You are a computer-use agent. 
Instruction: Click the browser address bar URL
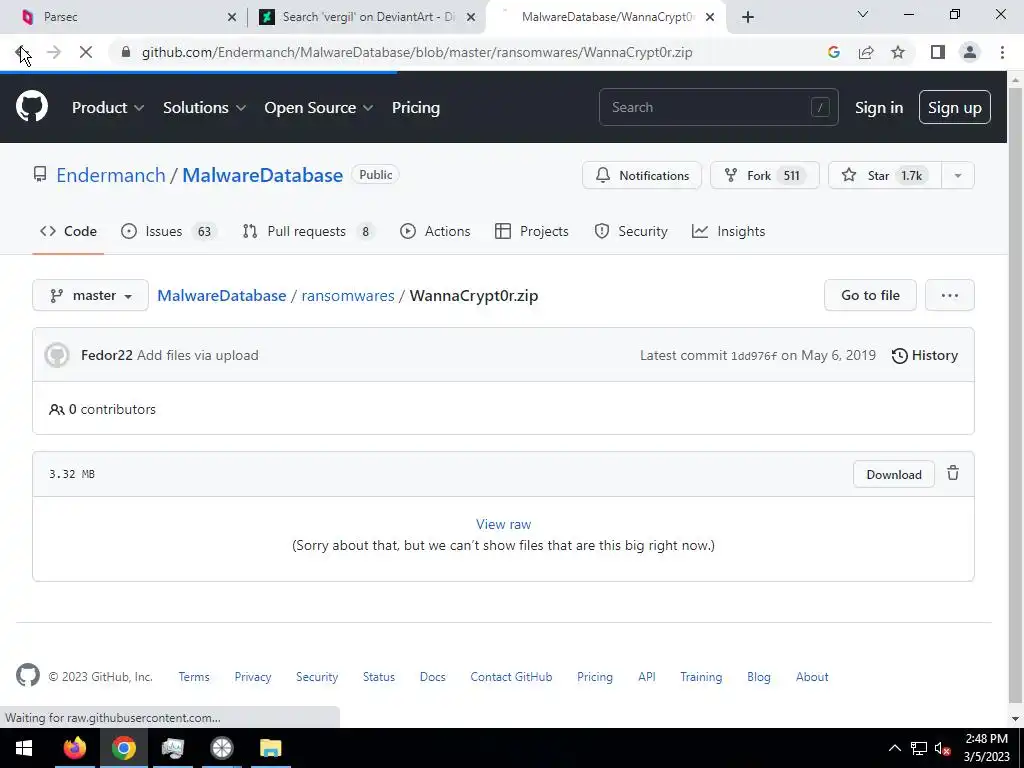point(417,52)
